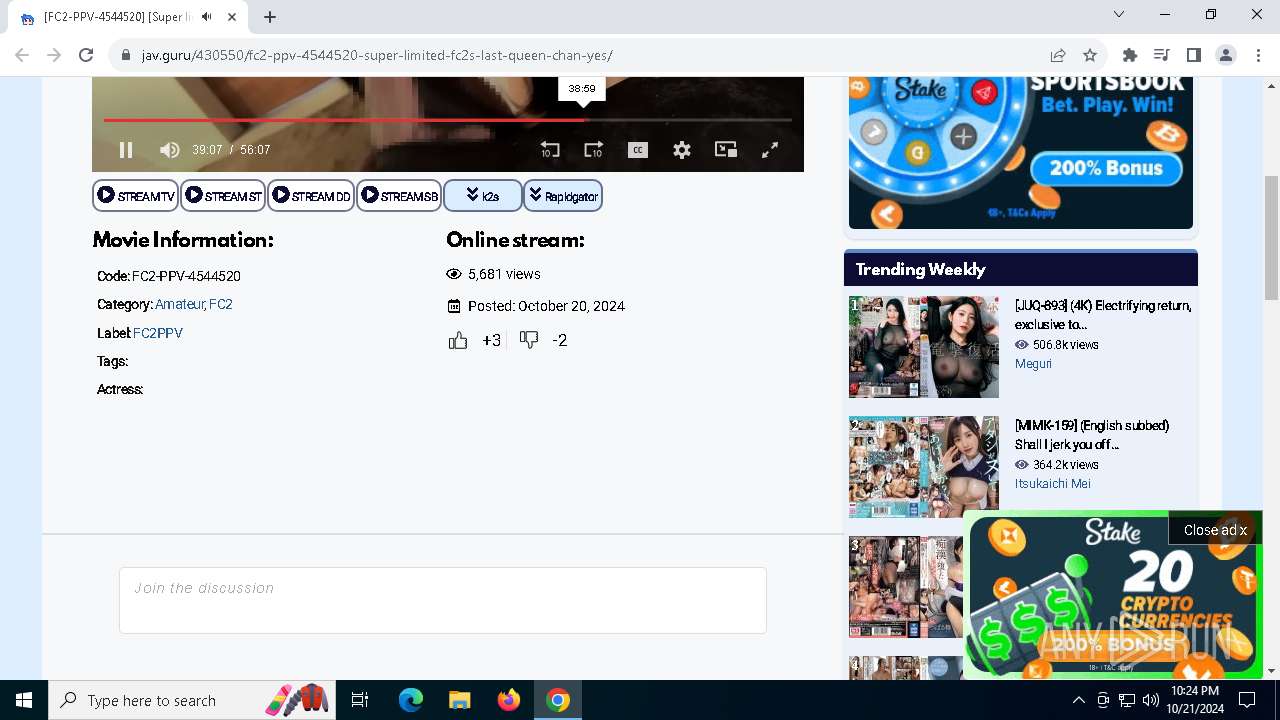Open the Stake Sportsbook banner ad
The width and height of the screenshot is (1280, 720).
click(1021, 152)
